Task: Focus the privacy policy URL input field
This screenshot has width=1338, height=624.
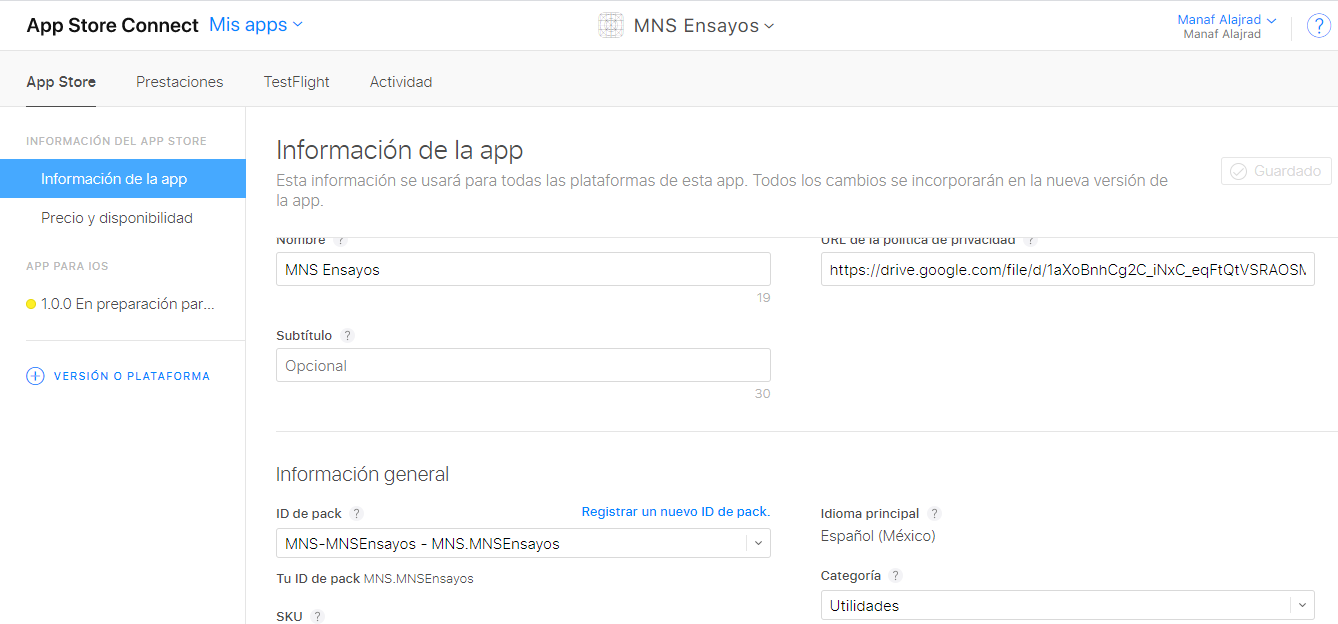Action: click(x=1067, y=269)
